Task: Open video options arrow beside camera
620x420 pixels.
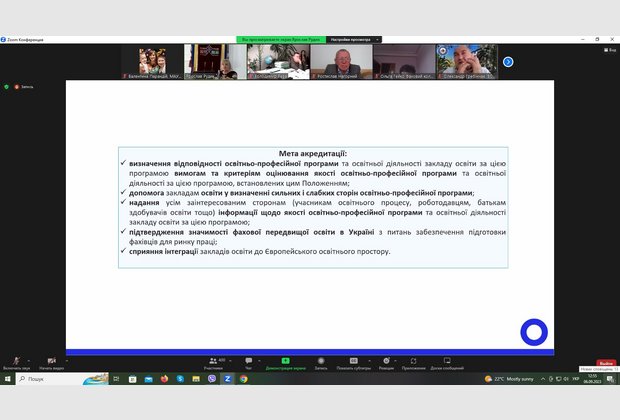Action: pyautogui.click(x=66, y=361)
